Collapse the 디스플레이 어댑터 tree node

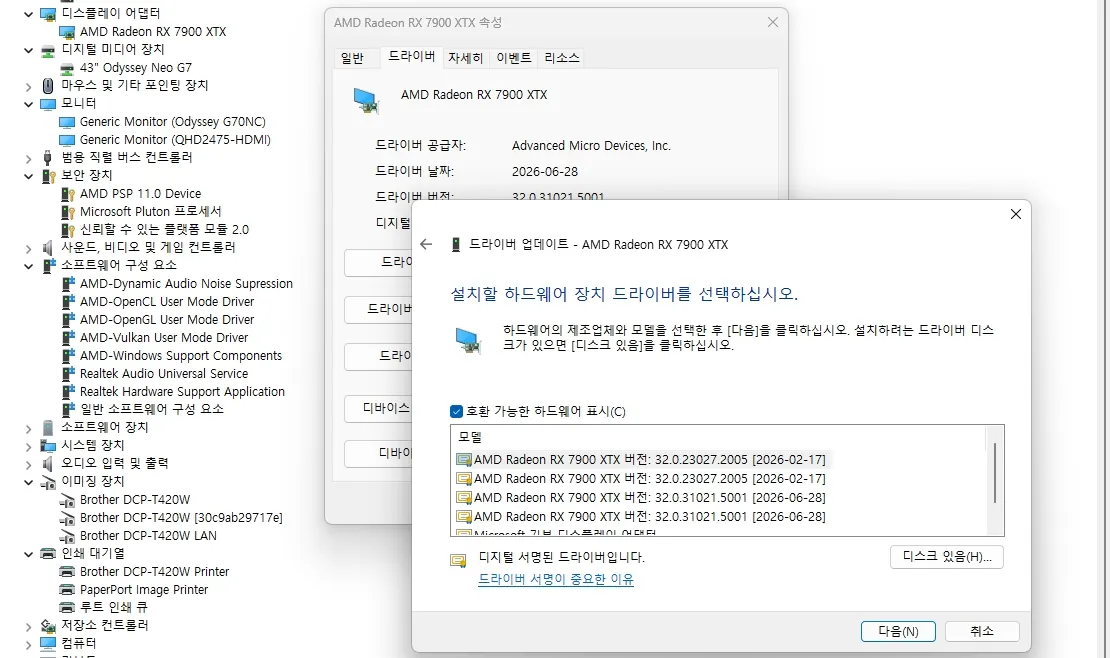tap(28, 14)
